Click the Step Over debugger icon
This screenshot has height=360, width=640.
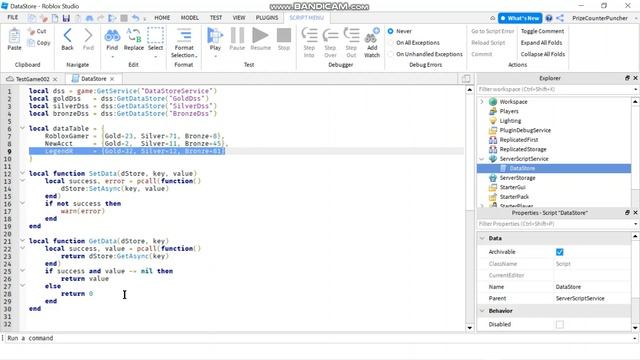(x=330, y=36)
